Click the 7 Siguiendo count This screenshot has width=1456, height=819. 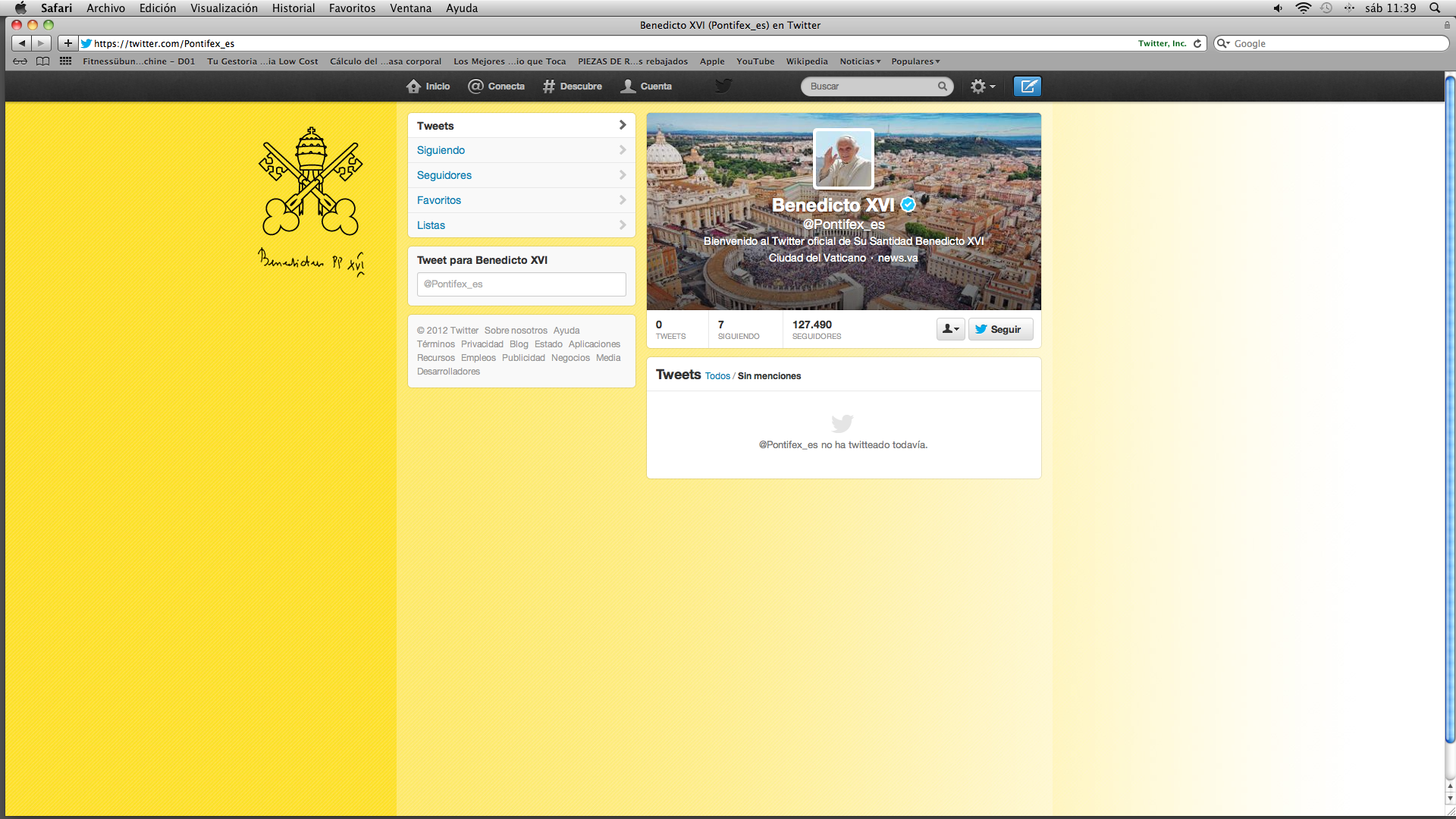739,330
